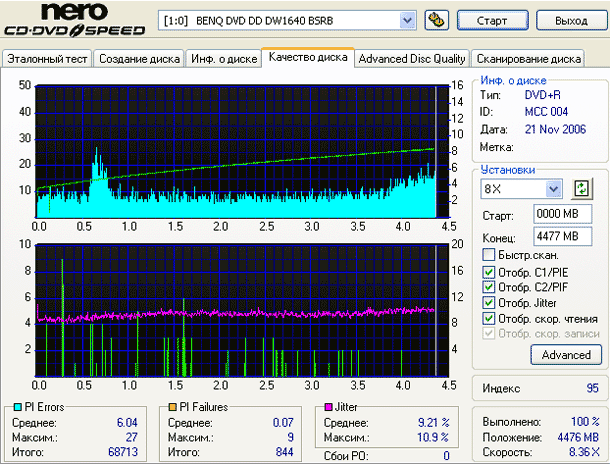610x464 pixels.
Task: Click the magenta Jitter legend swatch
Action: click(327, 407)
